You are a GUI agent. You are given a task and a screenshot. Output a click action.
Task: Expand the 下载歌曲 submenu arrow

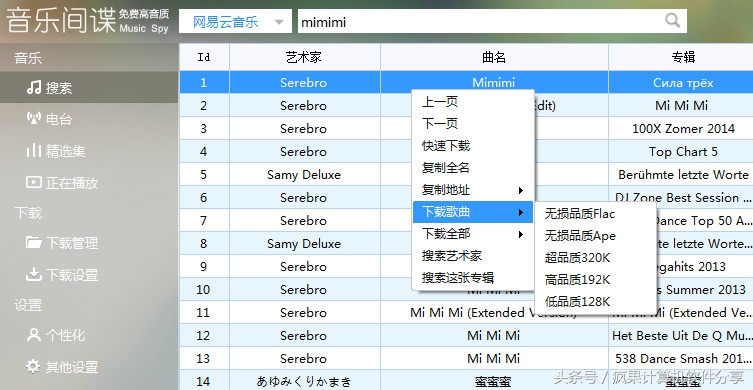(521, 212)
